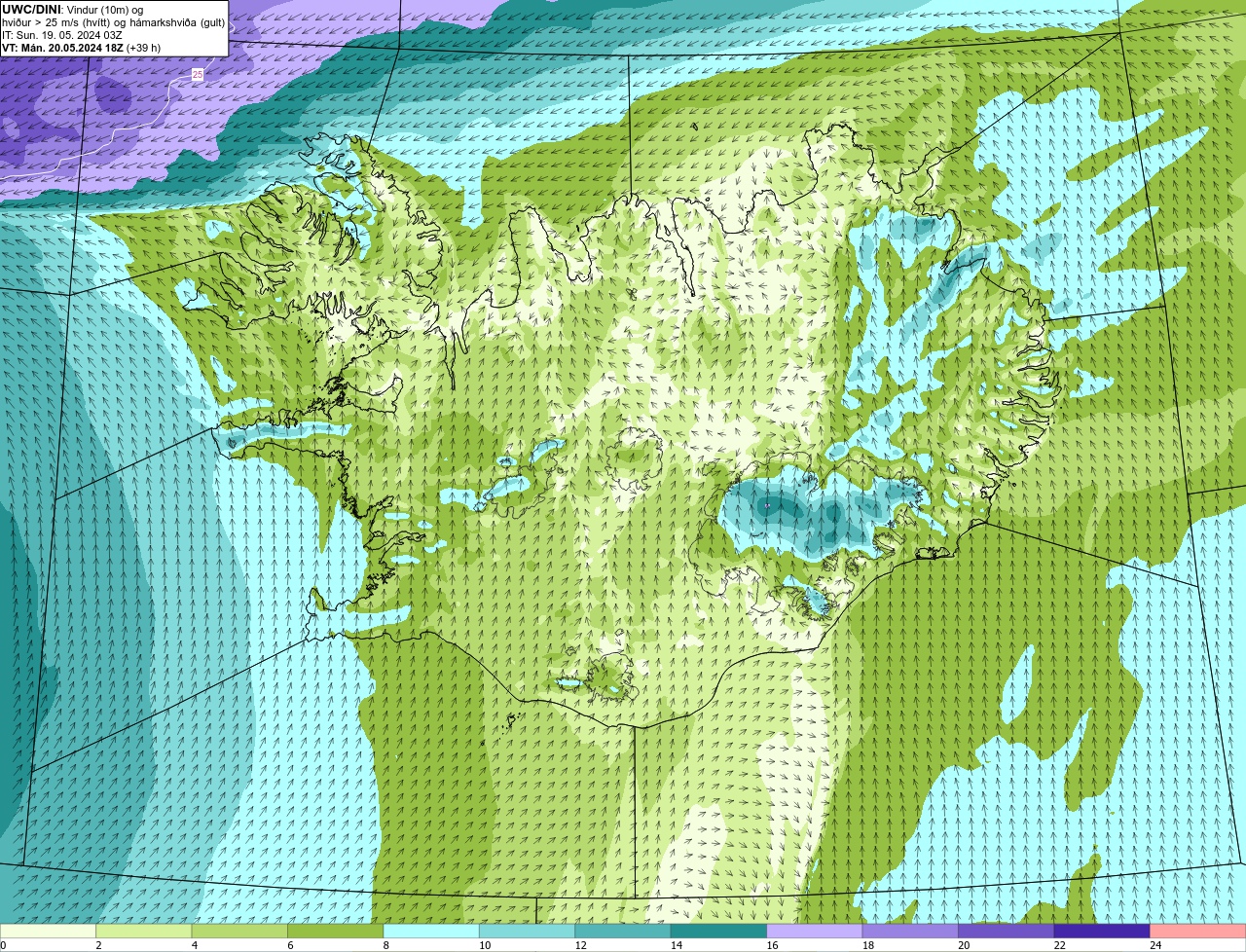Click the light green 4–6 m/s legend swatch
Viewport: 1246px width, 952px height.
pyautogui.click(x=239, y=932)
